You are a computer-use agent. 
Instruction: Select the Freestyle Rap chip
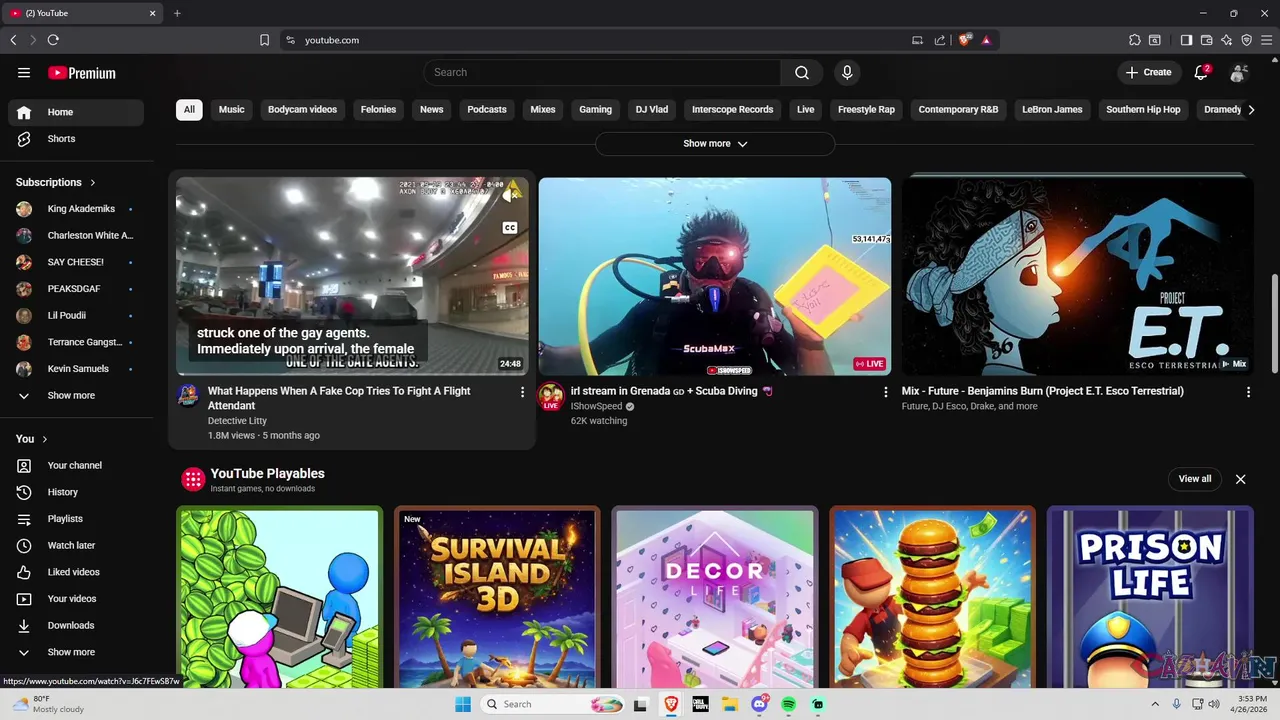(866, 109)
